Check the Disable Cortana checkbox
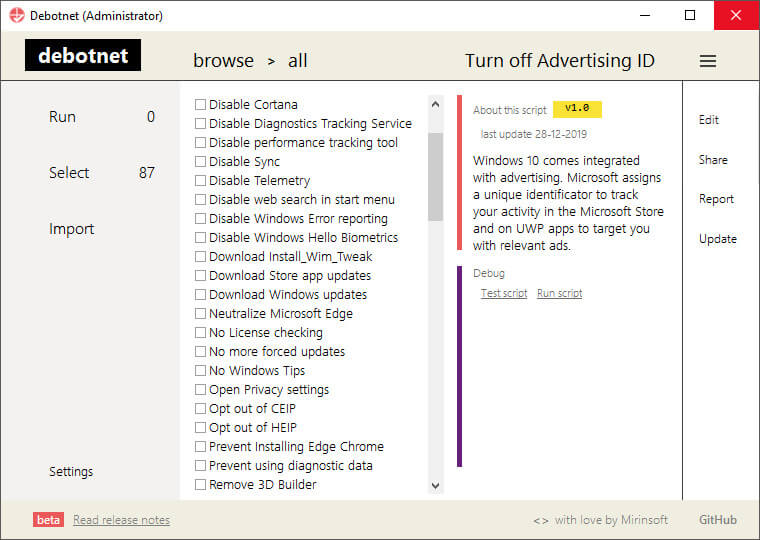The height and width of the screenshot is (540, 760). [200, 104]
